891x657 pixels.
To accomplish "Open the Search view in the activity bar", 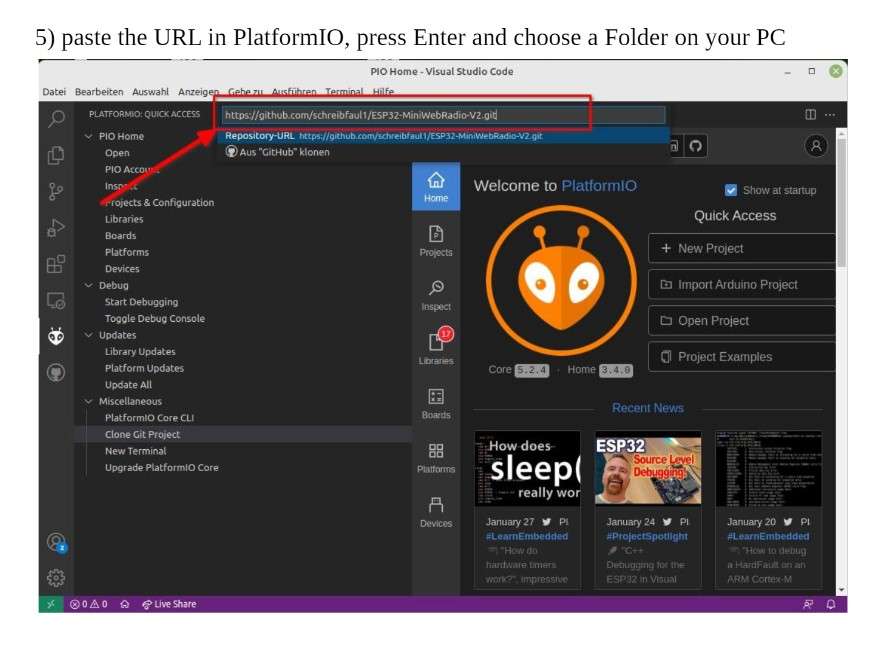I will point(56,119).
